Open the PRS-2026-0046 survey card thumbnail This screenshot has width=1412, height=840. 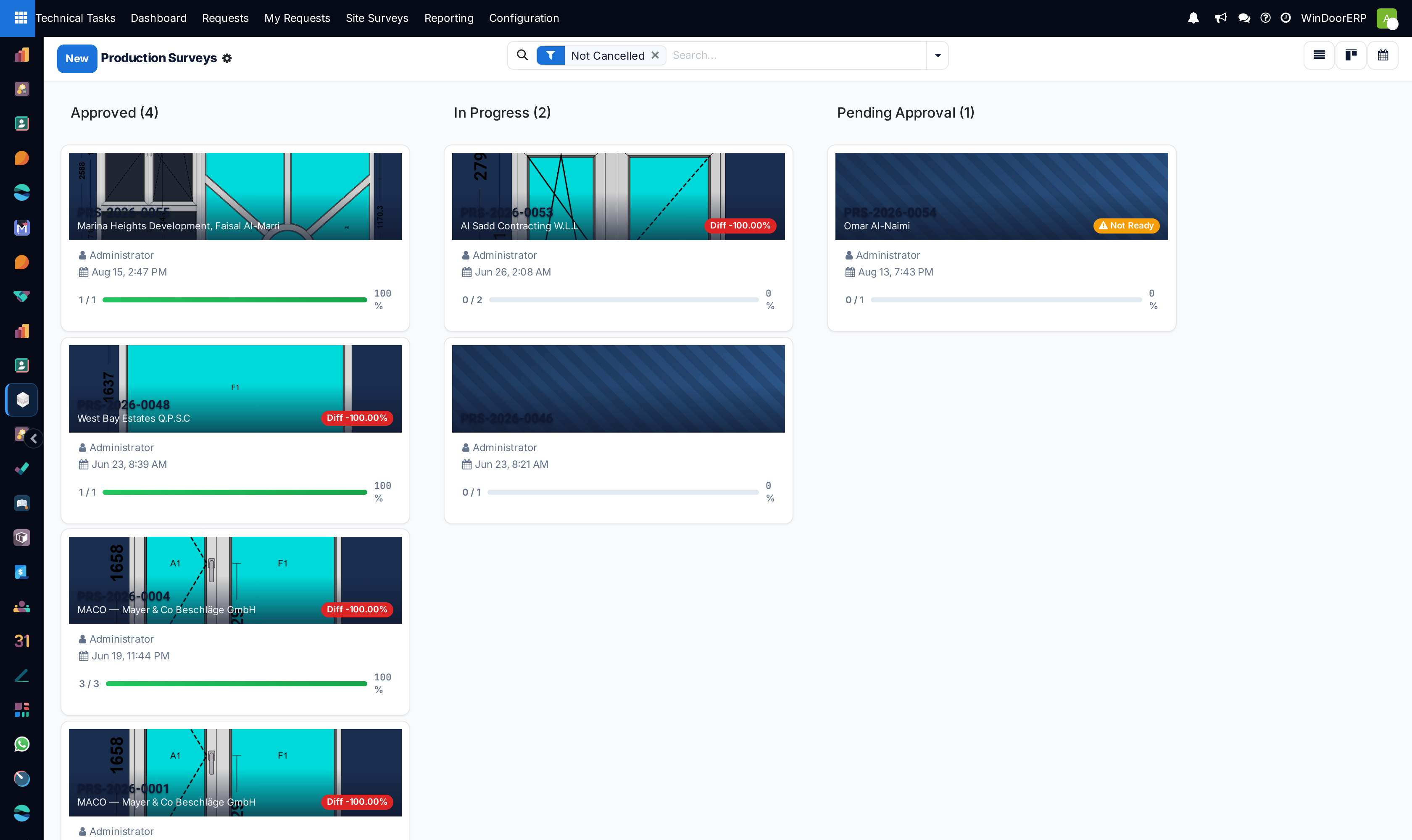point(619,389)
